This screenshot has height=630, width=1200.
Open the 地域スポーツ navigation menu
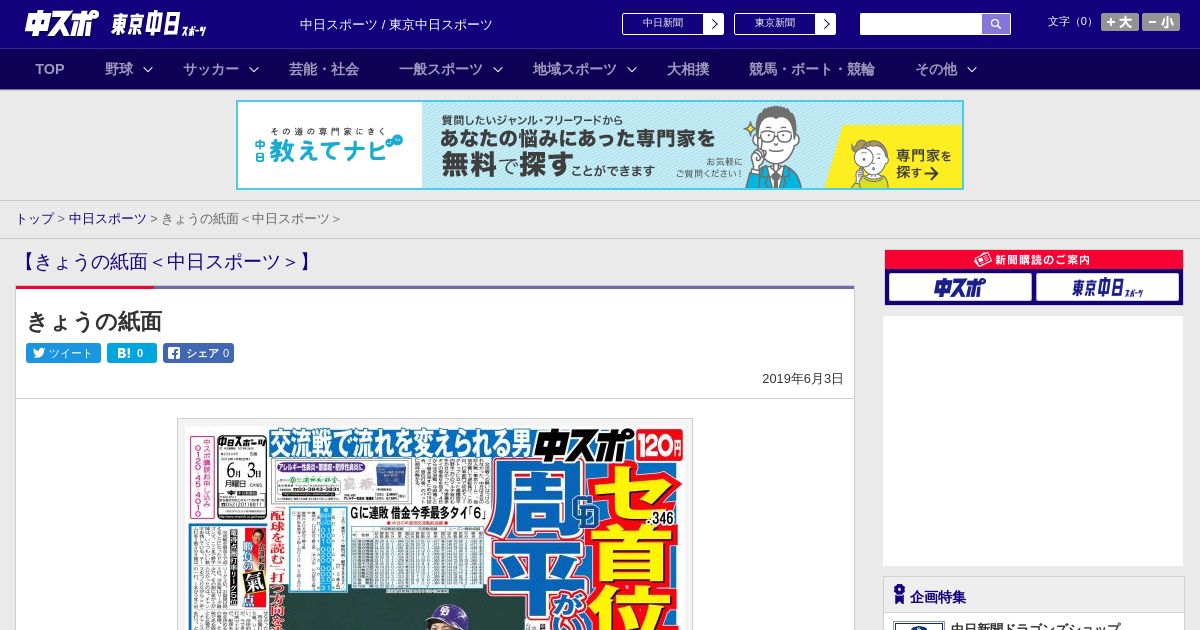575,69
